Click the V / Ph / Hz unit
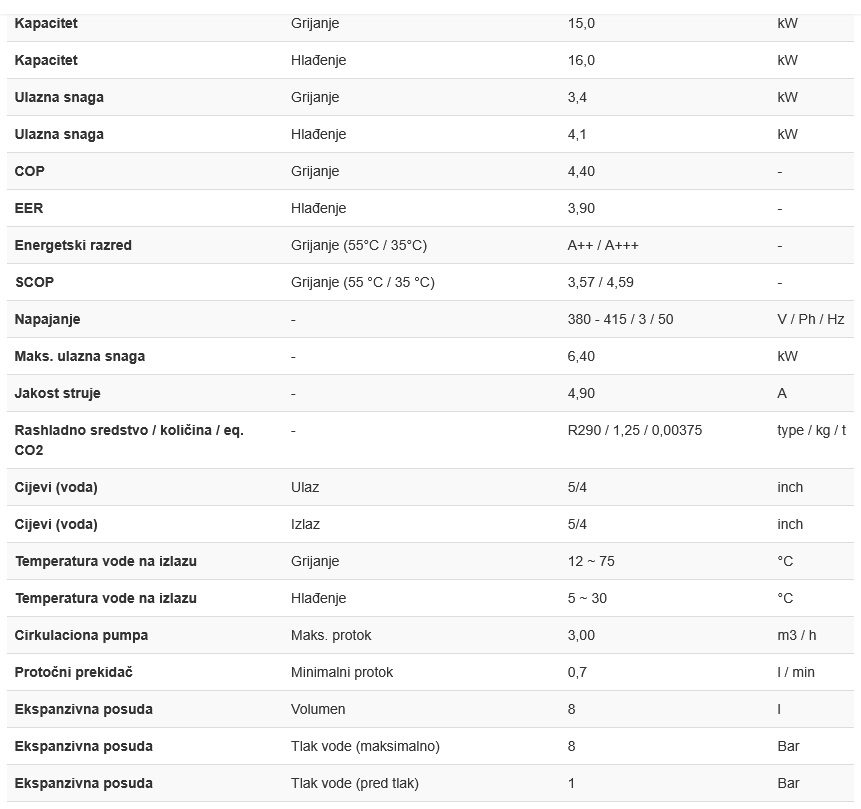The width and height of the screenshot is (861, 809). click(810, 319)
